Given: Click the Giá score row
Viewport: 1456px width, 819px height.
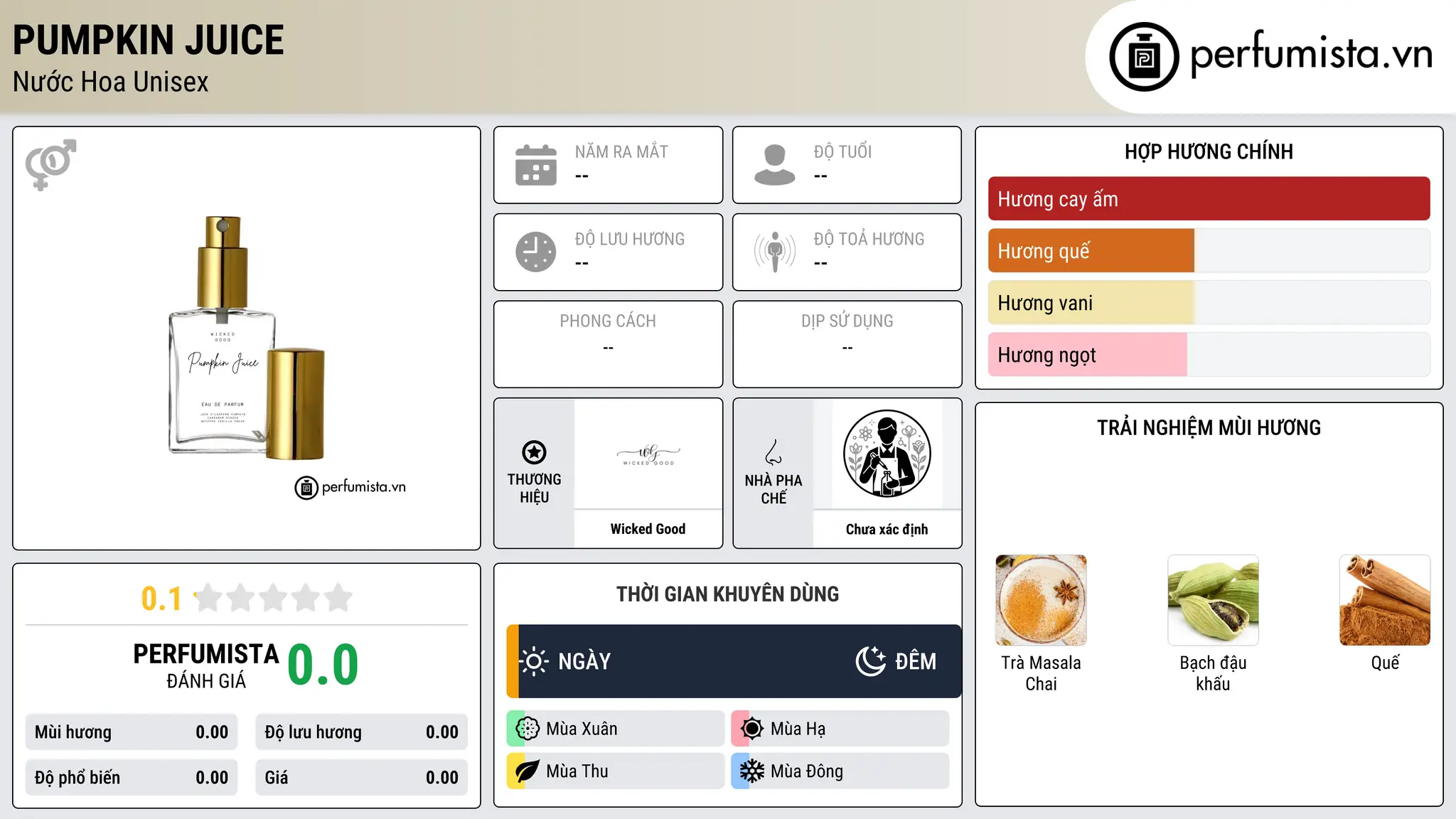Looking at the screenshot, I should click(x=361, y=778).
